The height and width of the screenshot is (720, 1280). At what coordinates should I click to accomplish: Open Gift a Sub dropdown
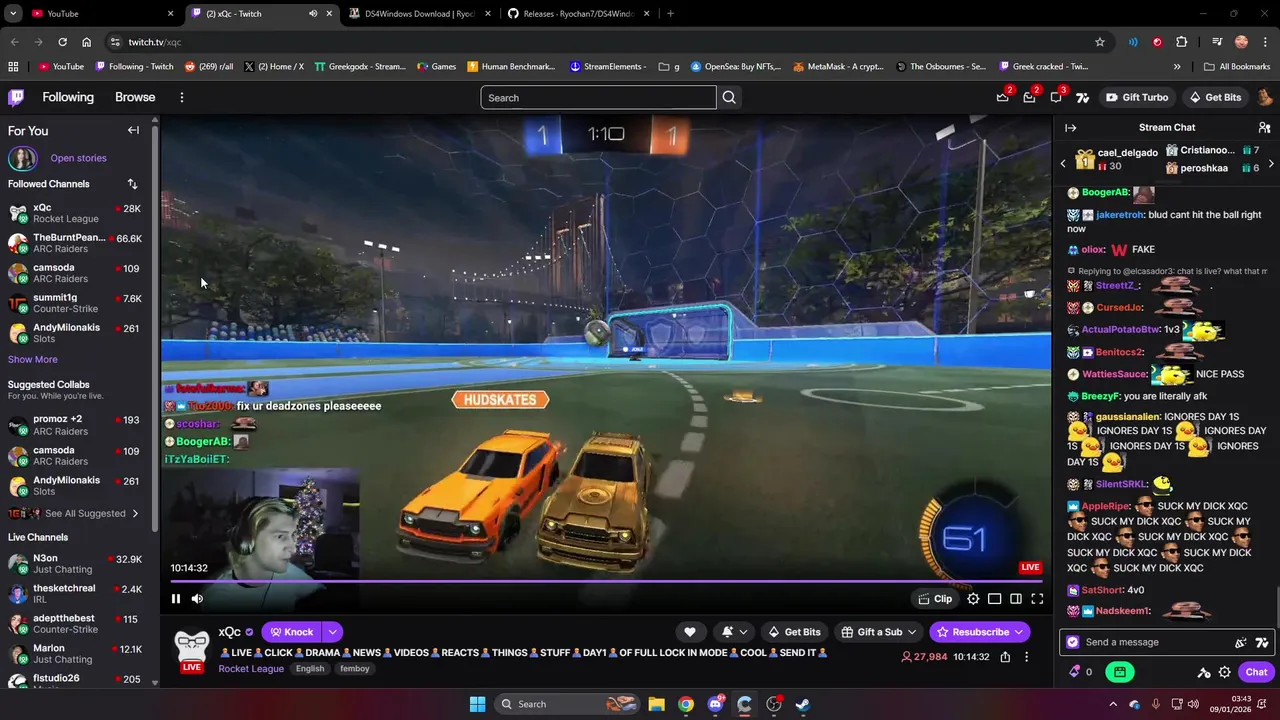[x=879, y=632]
